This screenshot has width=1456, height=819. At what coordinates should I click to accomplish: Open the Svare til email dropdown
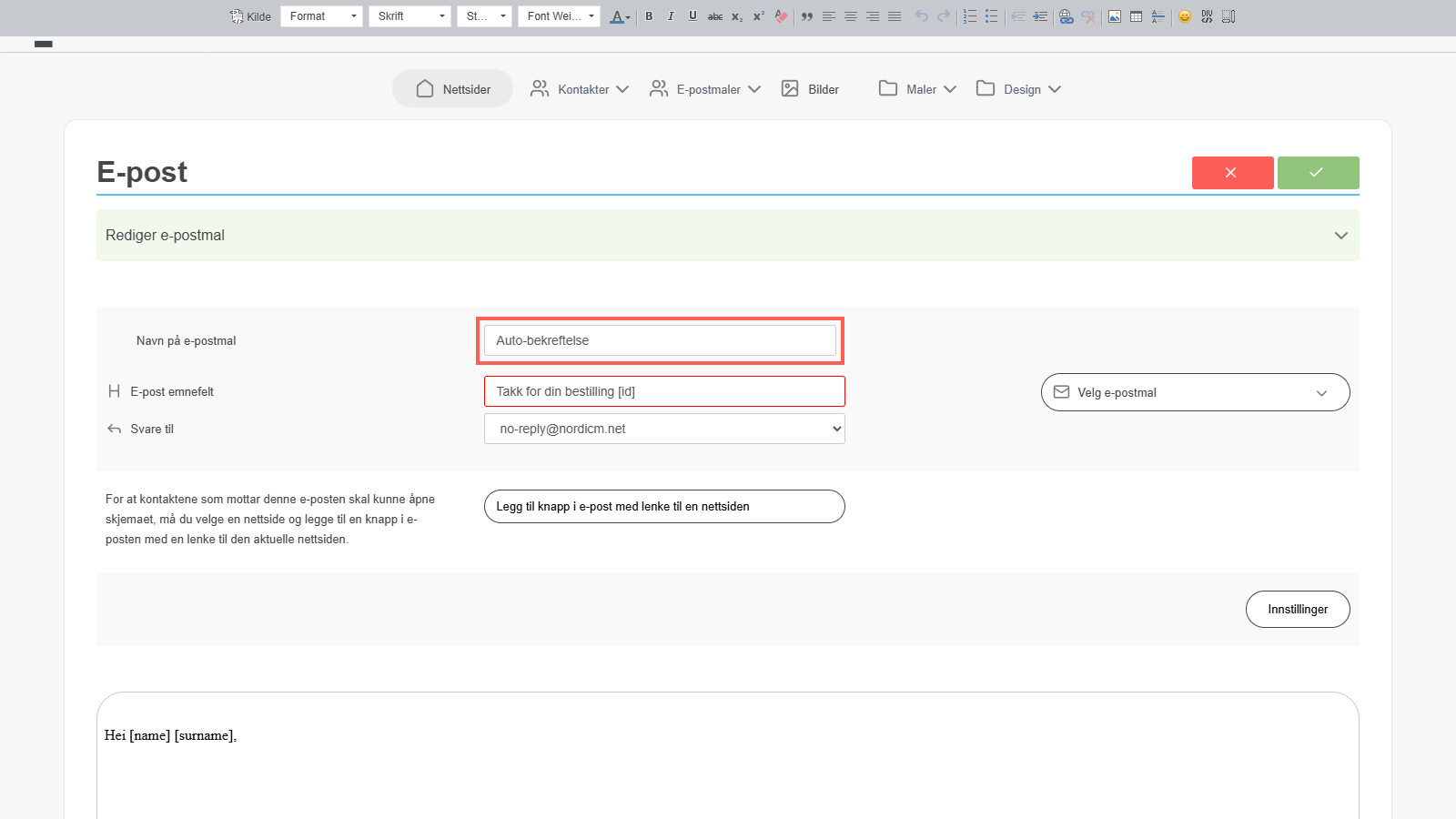(x=664, y=429)
